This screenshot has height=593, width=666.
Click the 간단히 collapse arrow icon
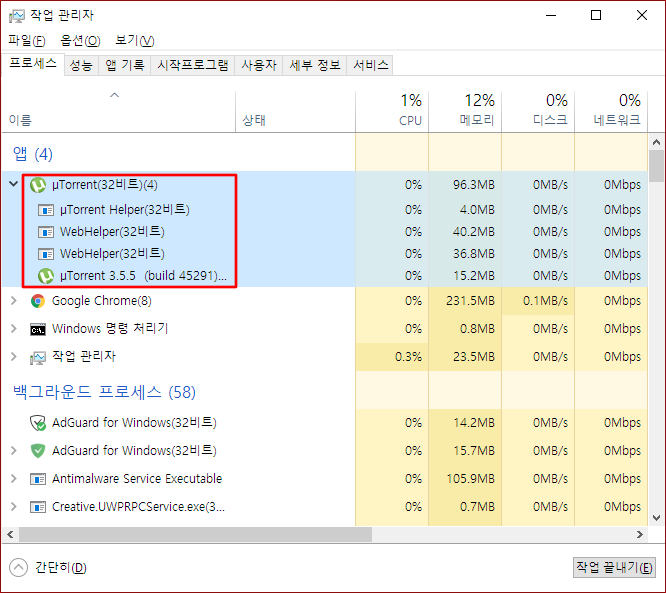(x=18, y=567)
